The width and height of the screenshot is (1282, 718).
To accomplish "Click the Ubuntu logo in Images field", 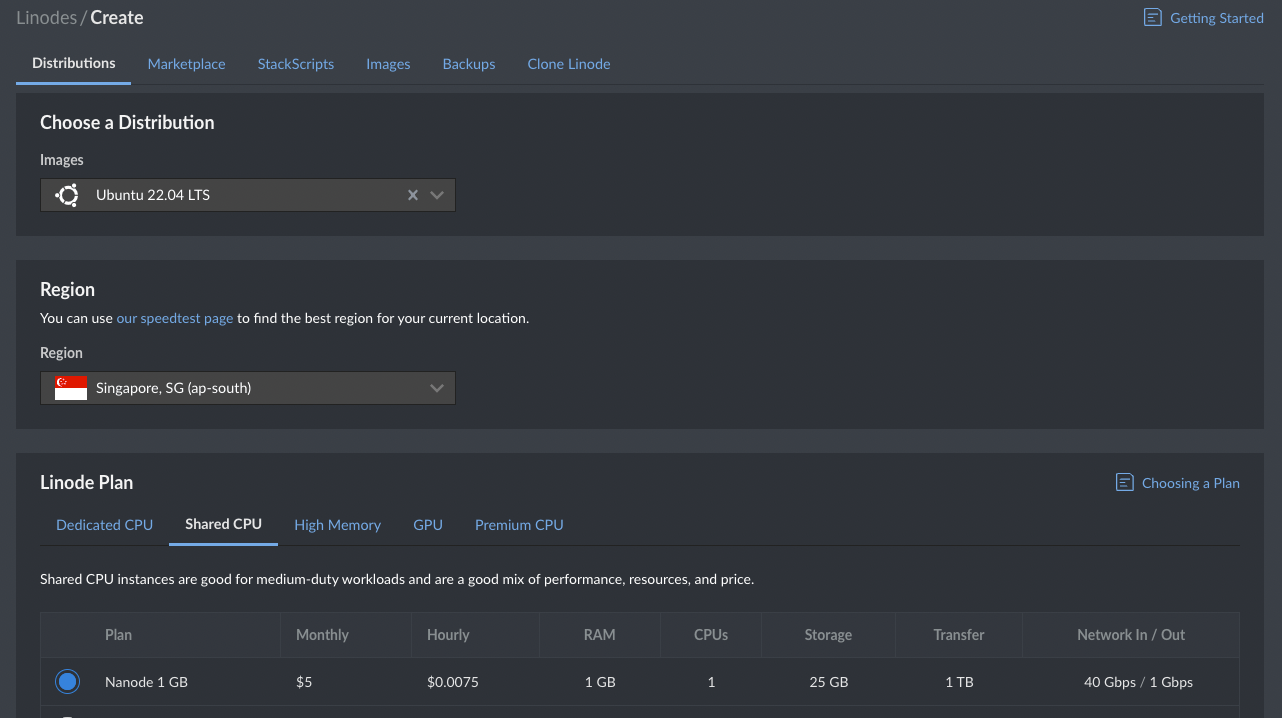I will 68,195.
